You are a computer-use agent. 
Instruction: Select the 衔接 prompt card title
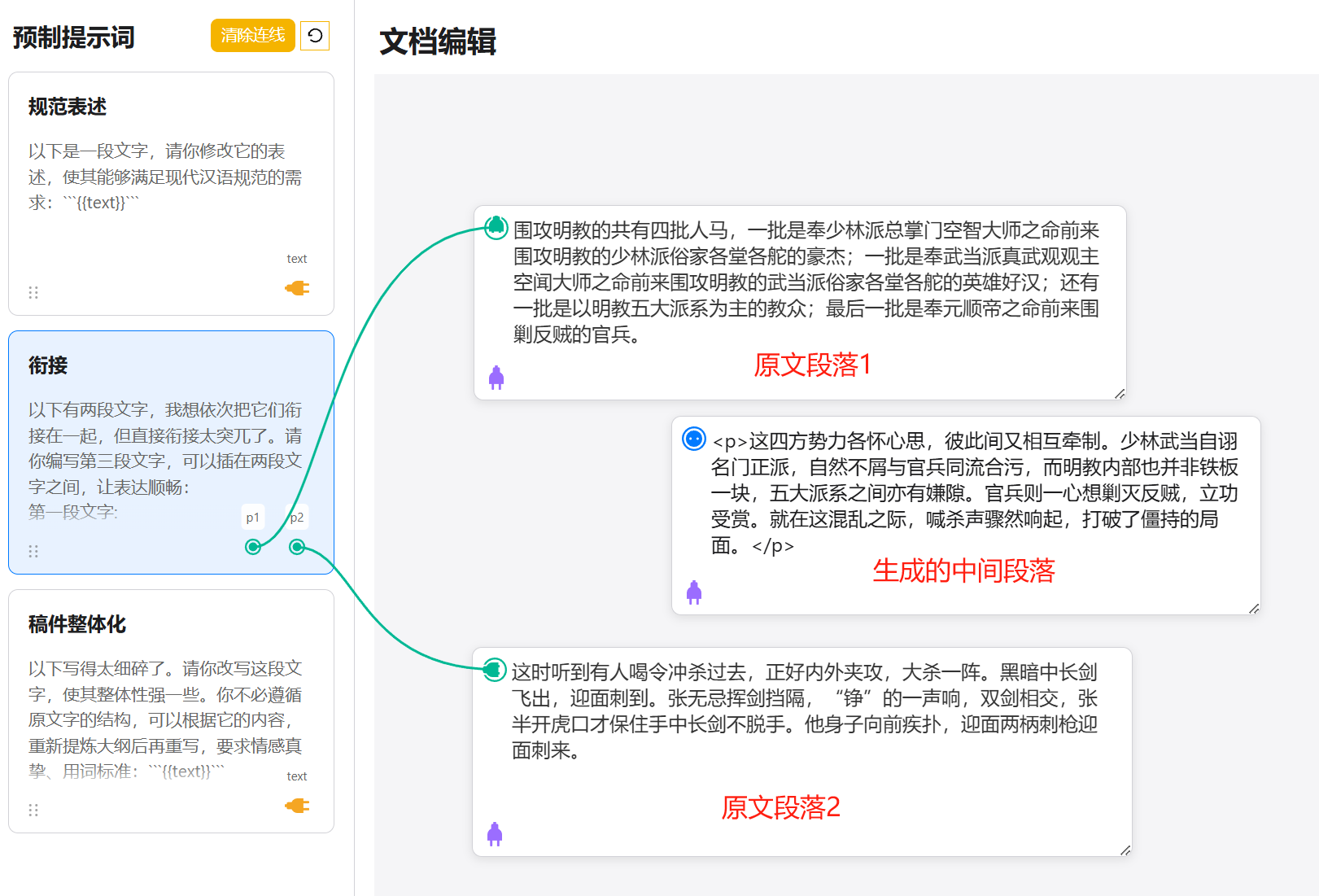tap(48, 365)
